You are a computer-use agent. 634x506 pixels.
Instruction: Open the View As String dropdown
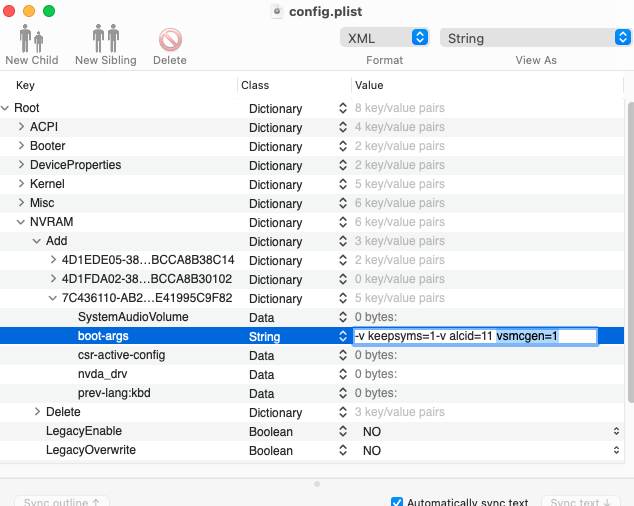click(x=536, y=38)
